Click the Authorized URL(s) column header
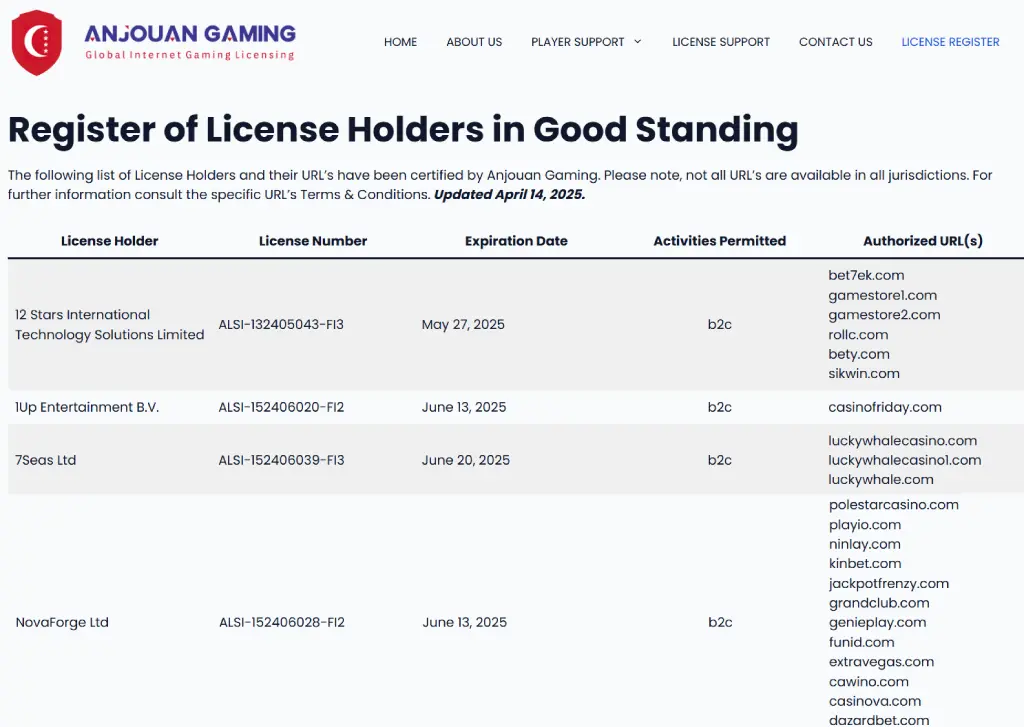 pyautogui.click(x=923, y=241)
